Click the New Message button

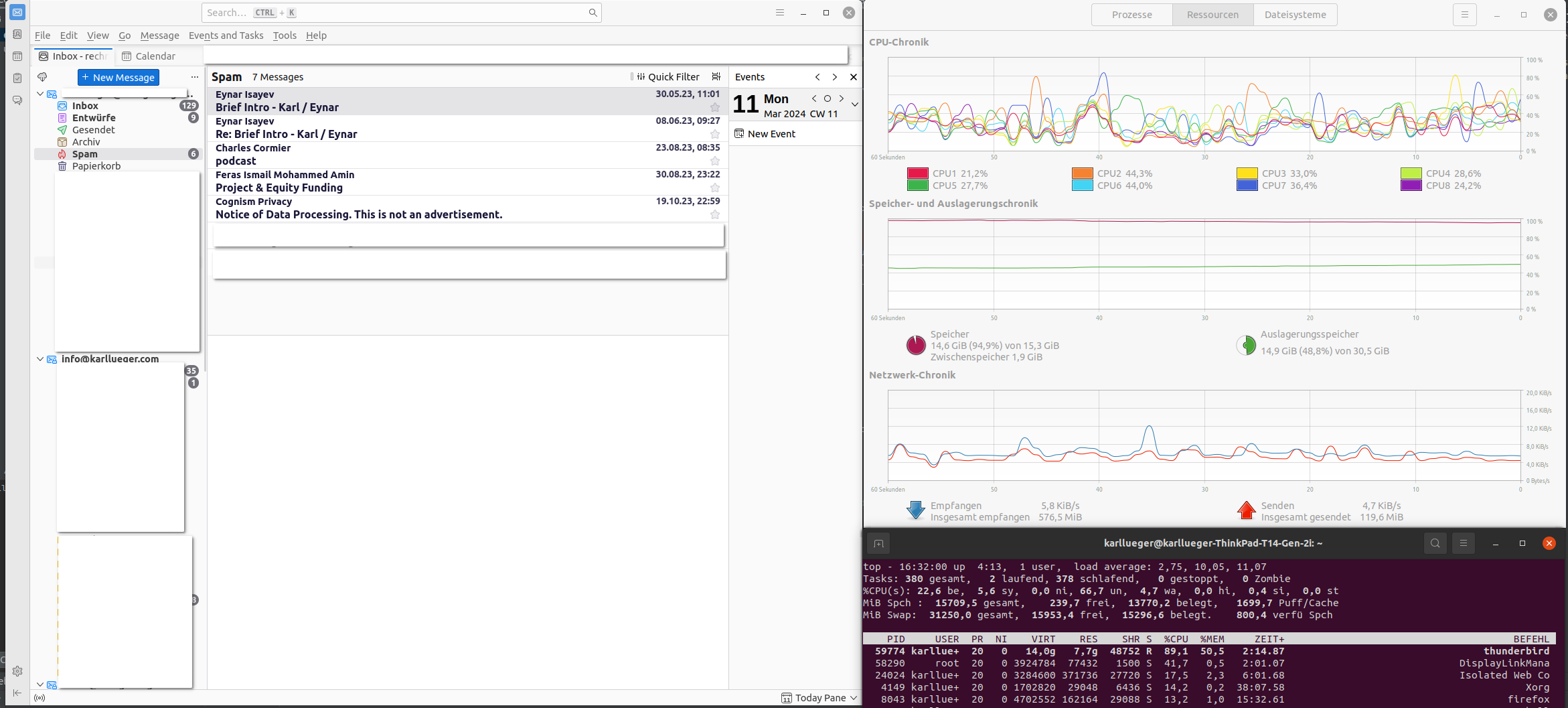(119, 78)
